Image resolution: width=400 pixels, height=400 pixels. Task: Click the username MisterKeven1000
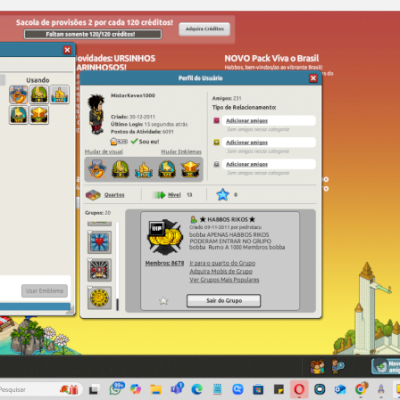(133, 95)
